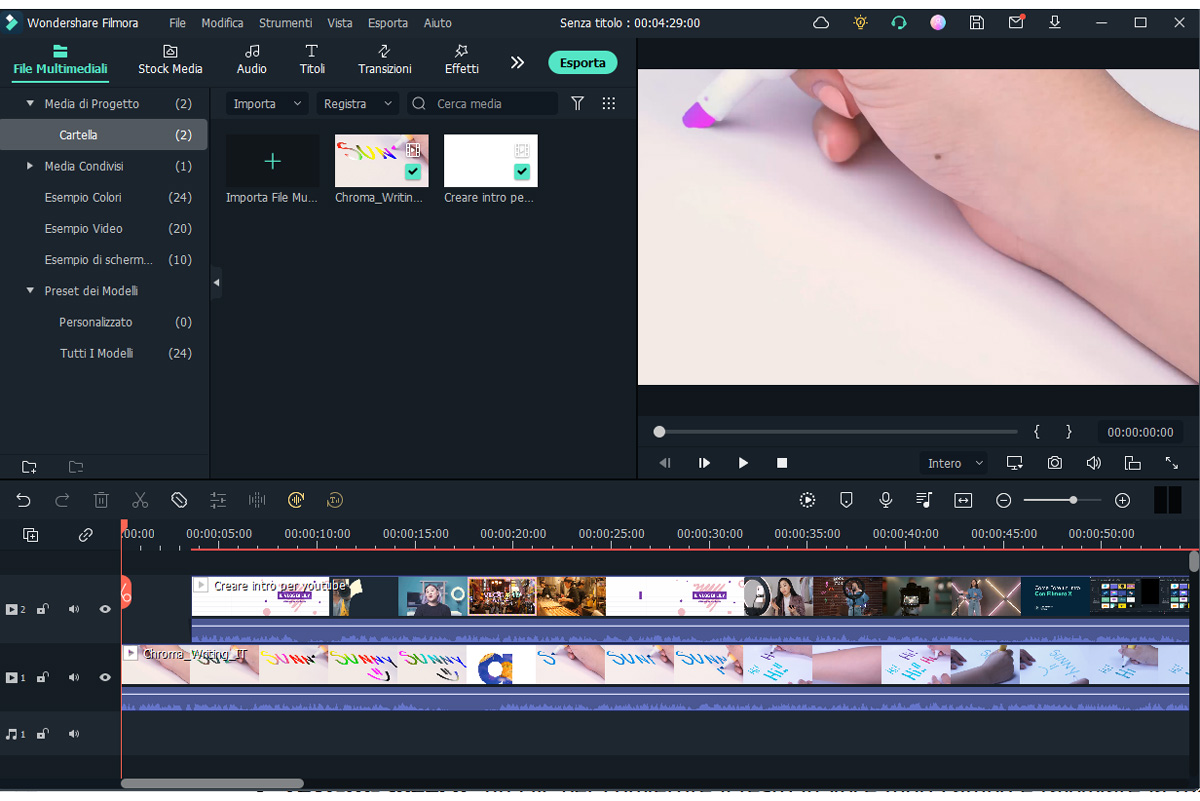This screenshot has width=1200, height=801.
Task: Expand more tabs with double-chevron
Action: tap(517, 62)
